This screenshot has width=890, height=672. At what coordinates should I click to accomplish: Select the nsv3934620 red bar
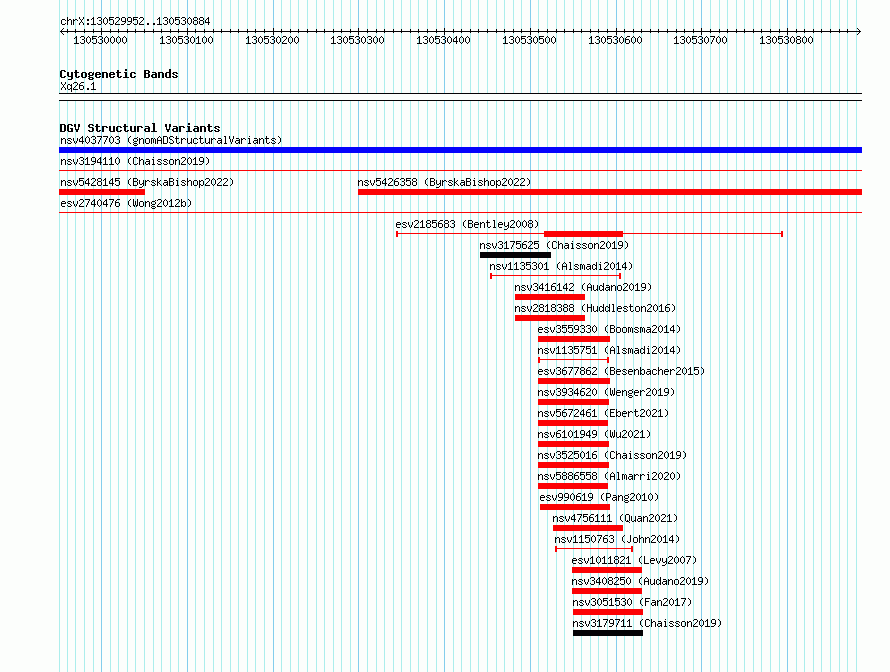[573, 402]
